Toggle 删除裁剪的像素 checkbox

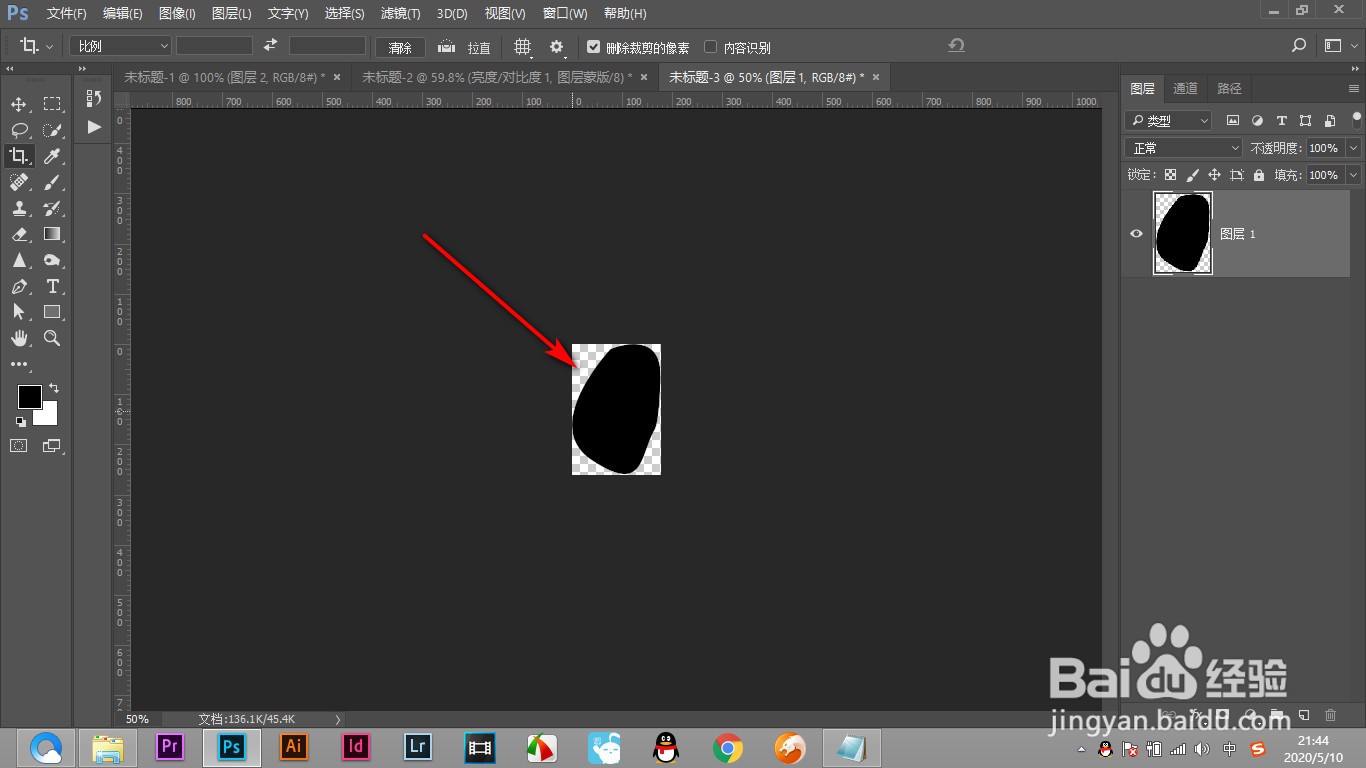594,47
